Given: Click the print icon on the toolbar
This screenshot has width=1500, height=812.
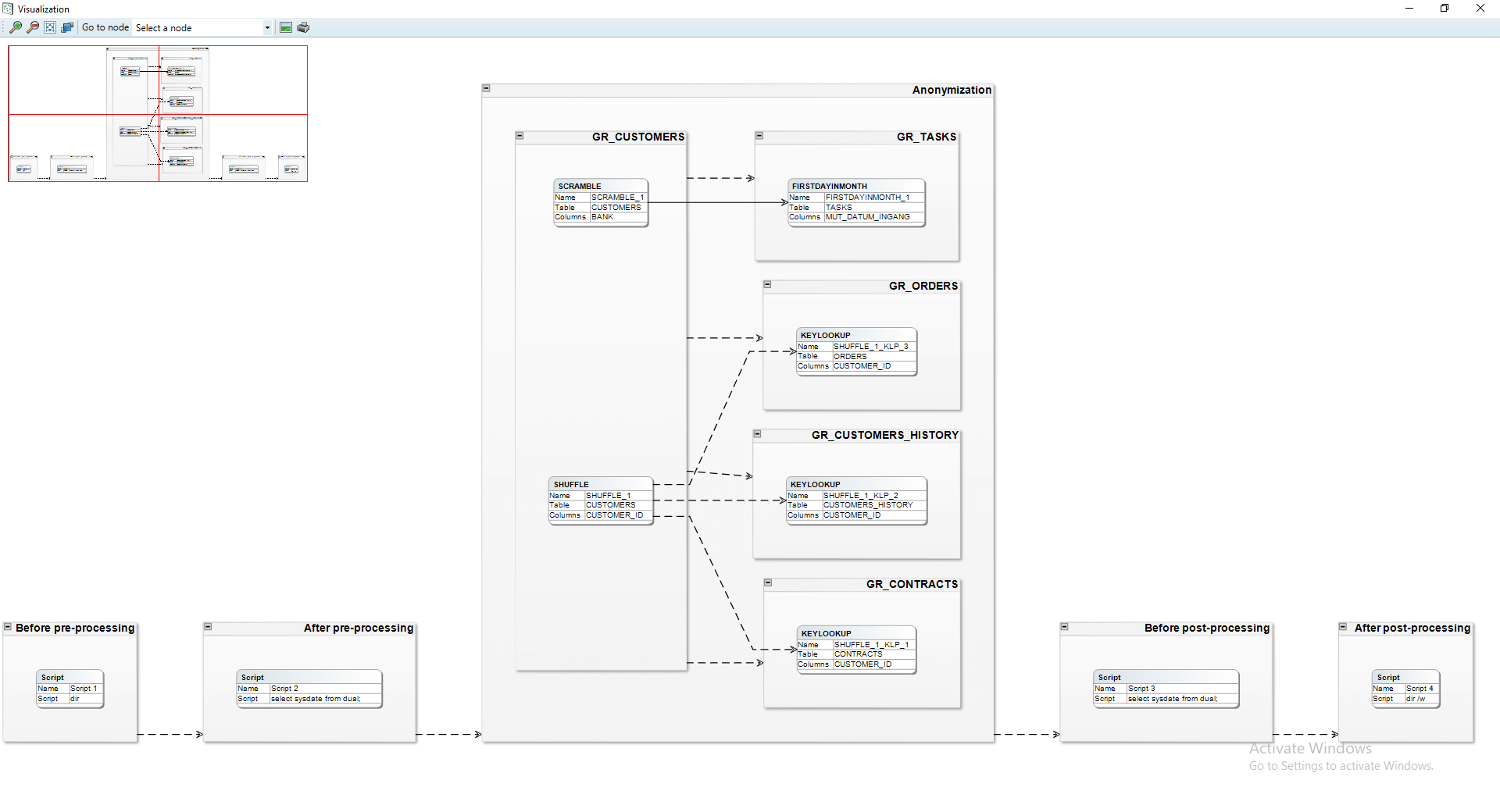Looking at the screenshot, I should point(304,27).
